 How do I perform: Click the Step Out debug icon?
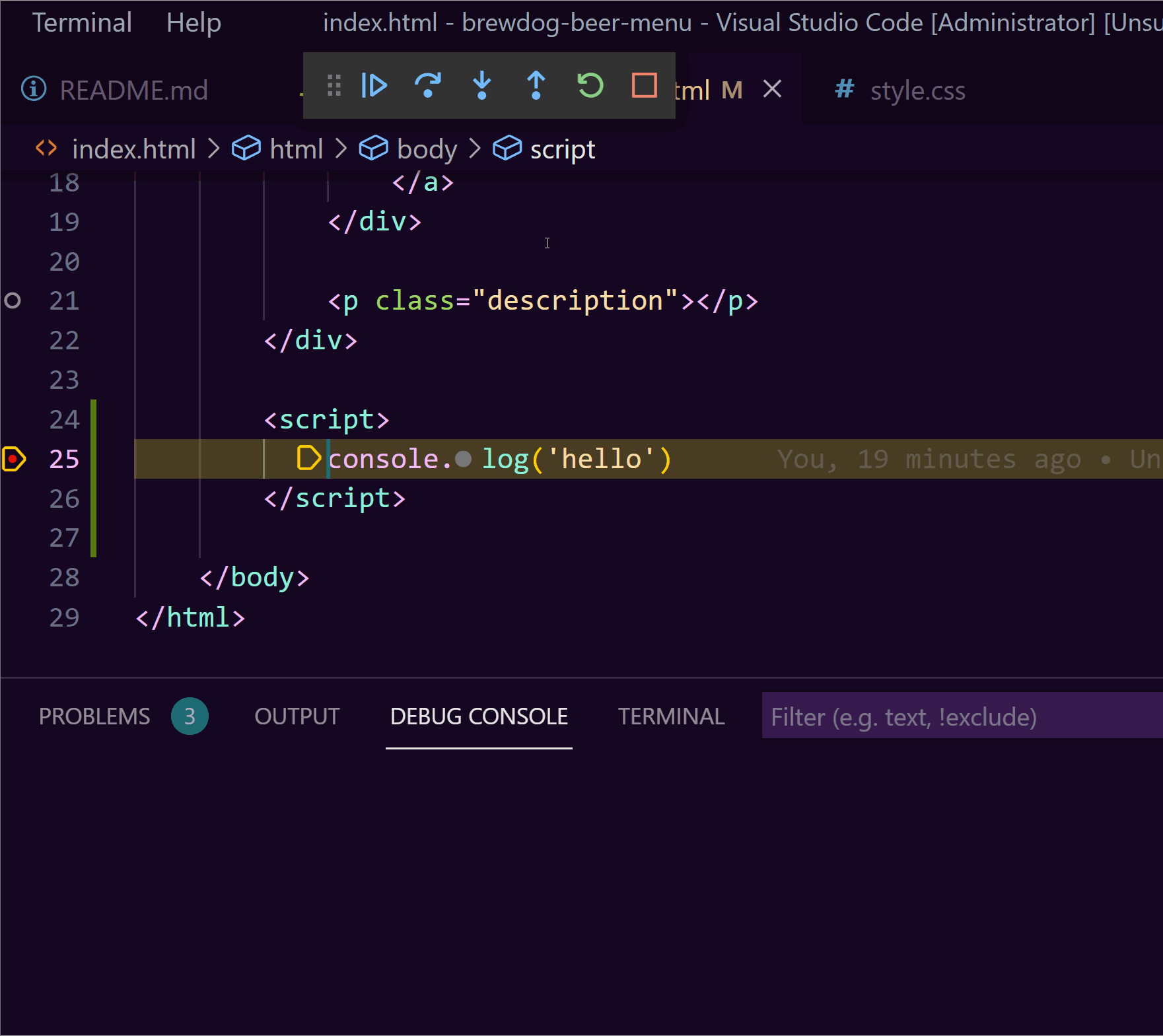(x=536, y=86)
